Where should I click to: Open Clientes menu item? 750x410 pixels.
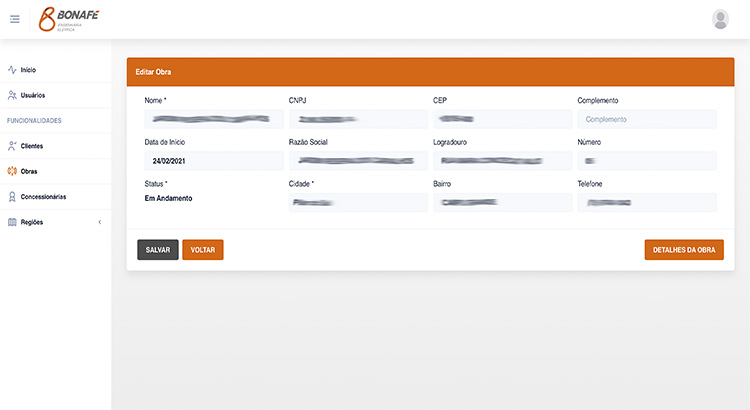tap(55, 146)
